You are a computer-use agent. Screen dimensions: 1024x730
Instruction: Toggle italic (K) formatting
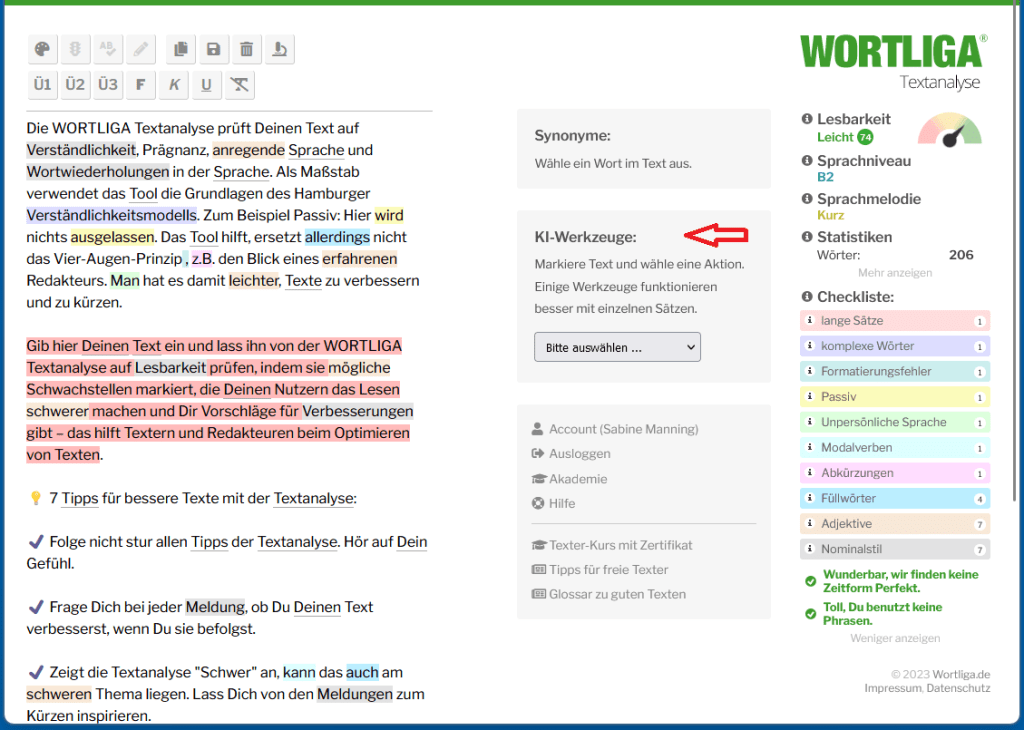click(x=174, y=85)
